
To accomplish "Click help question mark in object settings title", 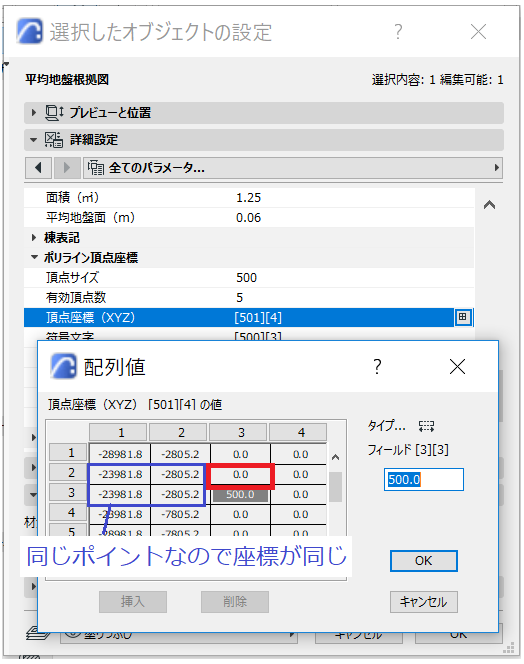I will pos(398,32).
